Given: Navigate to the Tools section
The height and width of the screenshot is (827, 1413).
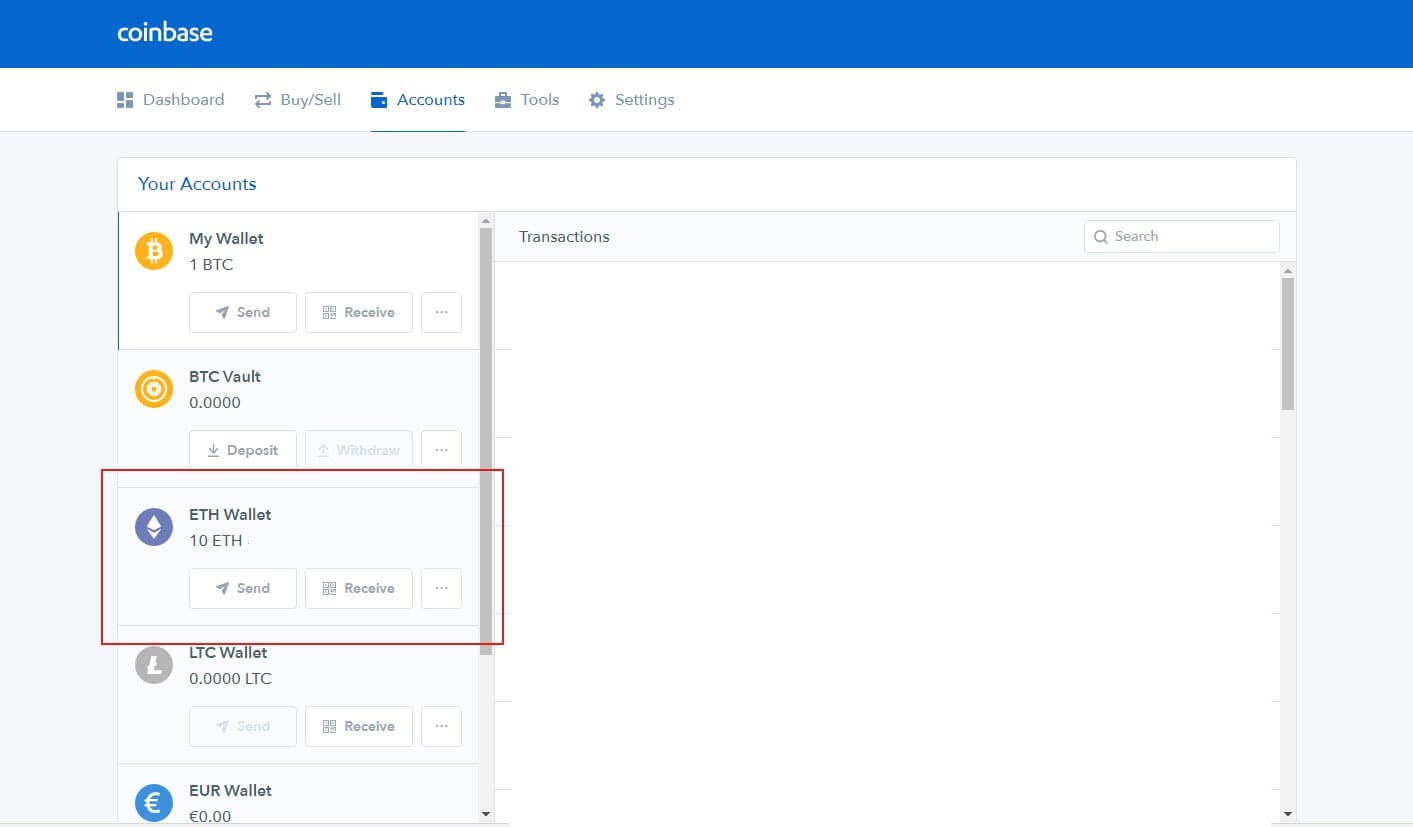Looking at the screenshot, I should (527, 99).
